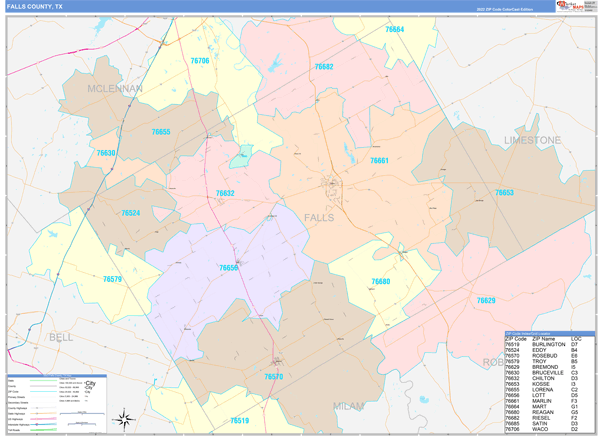Screen dimensions: 600x436
Task: Click the FALLS county name label
Action: pos(319,217)
